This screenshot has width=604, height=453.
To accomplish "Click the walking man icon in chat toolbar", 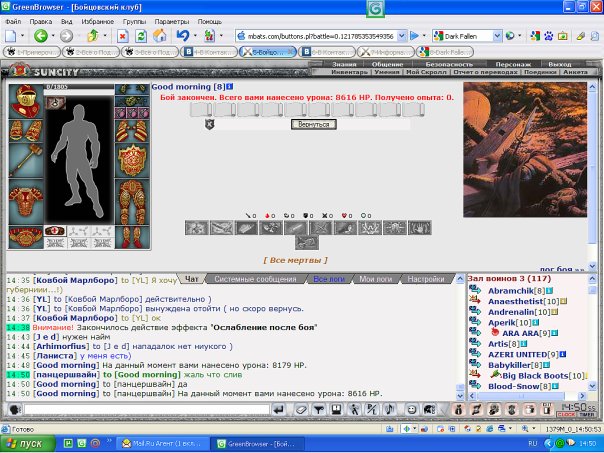I will point(354,410).
